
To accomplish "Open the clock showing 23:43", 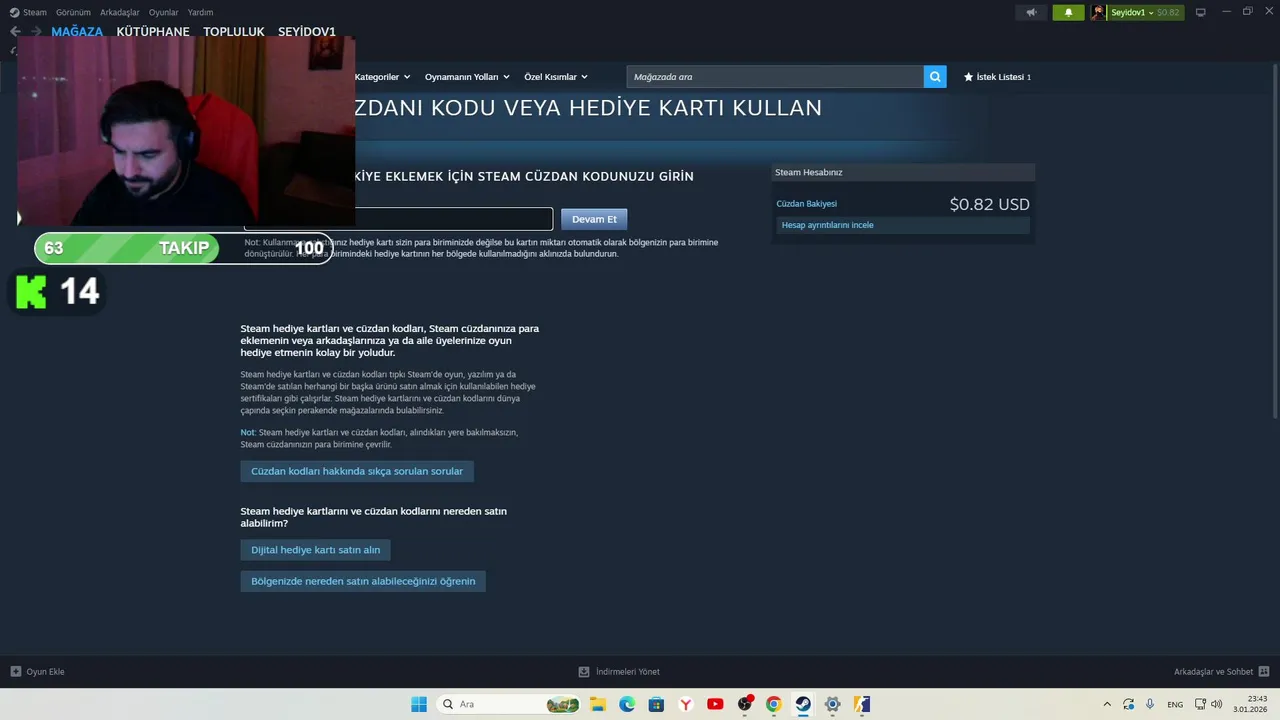I will point(1252,704).
